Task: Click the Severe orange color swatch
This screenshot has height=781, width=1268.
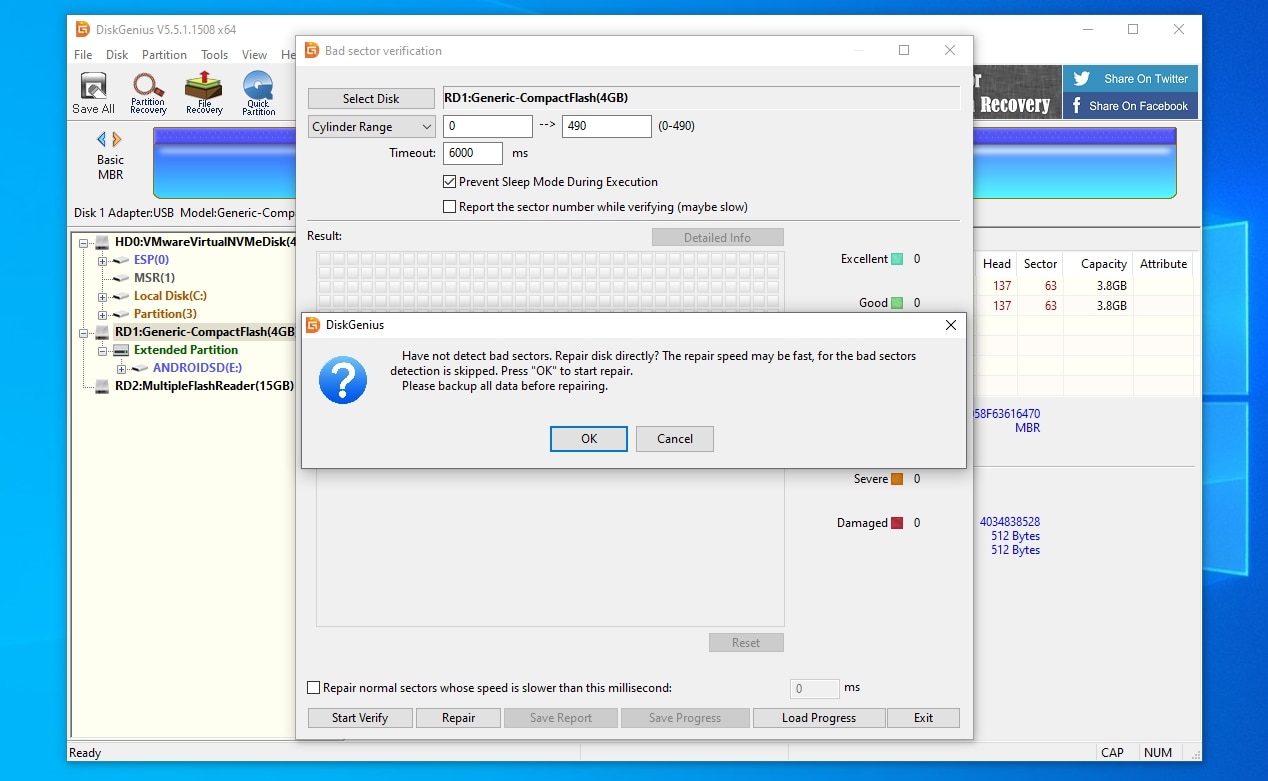Action: click(x=897, y=479)
